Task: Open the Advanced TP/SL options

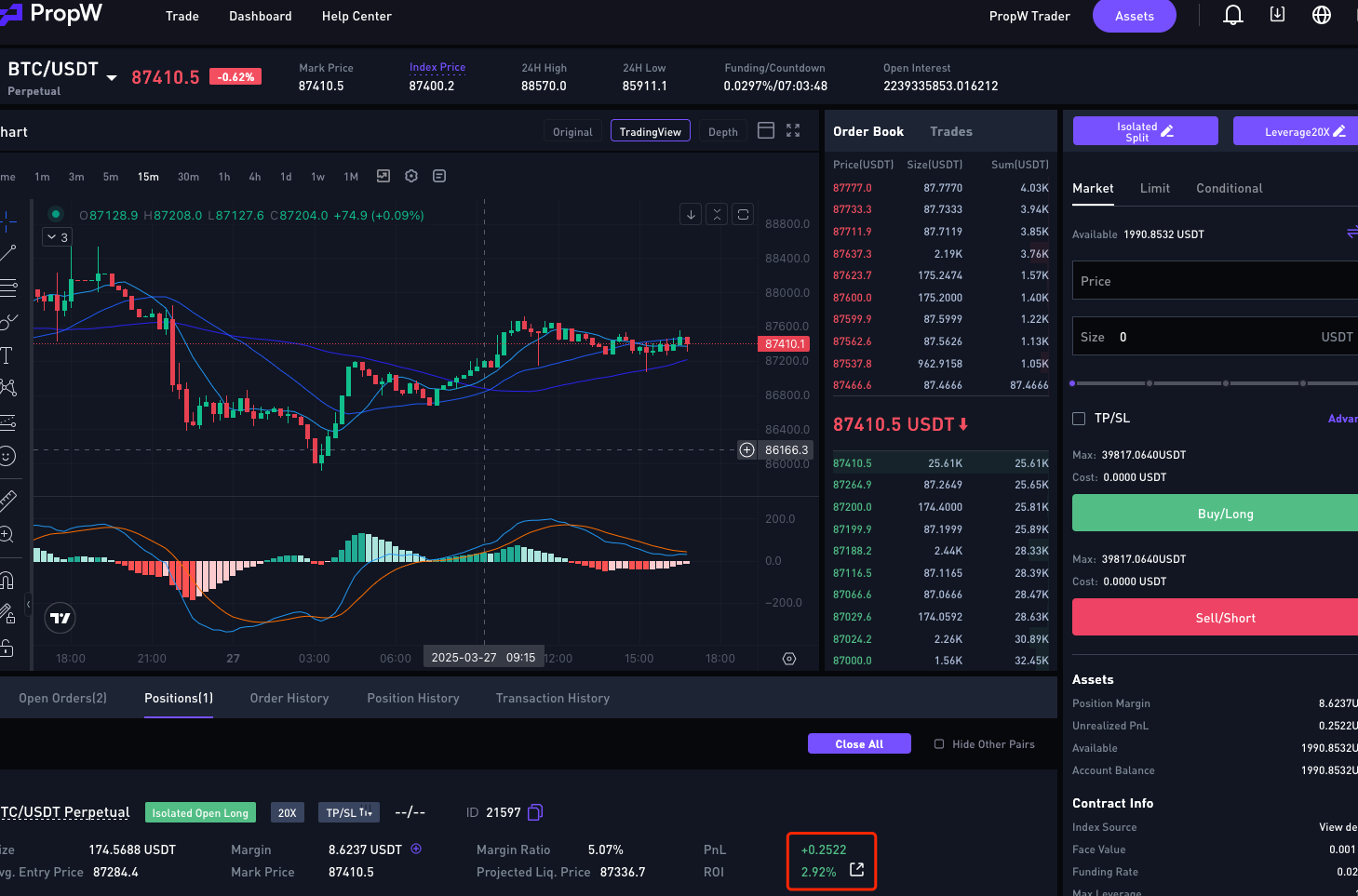Action: click(x=1342, y=419)
